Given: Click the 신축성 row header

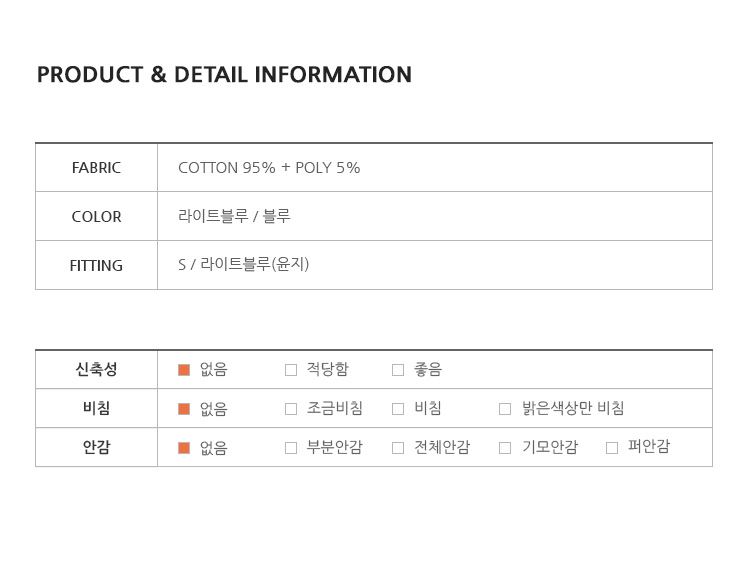Looking at the screenshot, I should pos(96,369).
